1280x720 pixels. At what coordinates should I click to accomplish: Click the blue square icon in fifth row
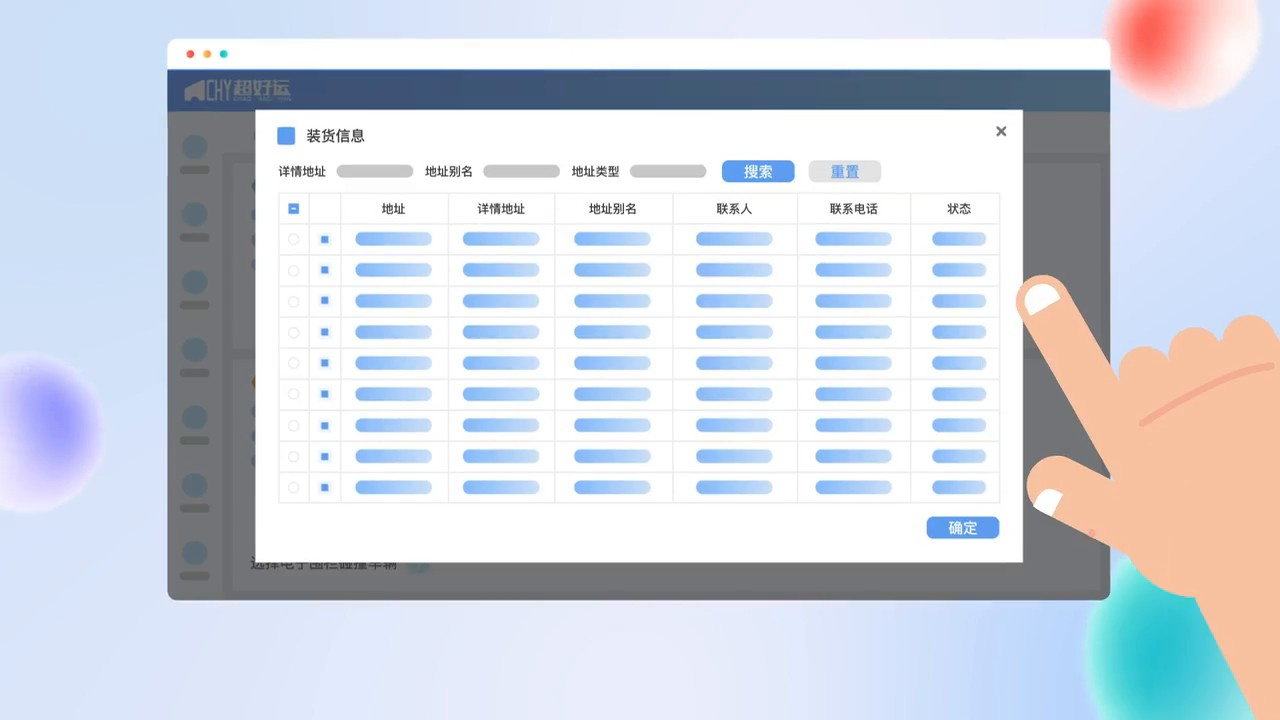click(325, 363)
